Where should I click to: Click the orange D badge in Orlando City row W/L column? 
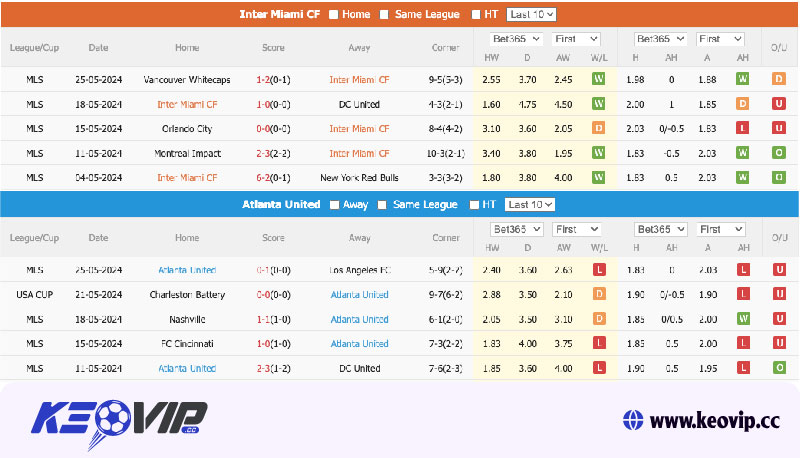(599, 128)
